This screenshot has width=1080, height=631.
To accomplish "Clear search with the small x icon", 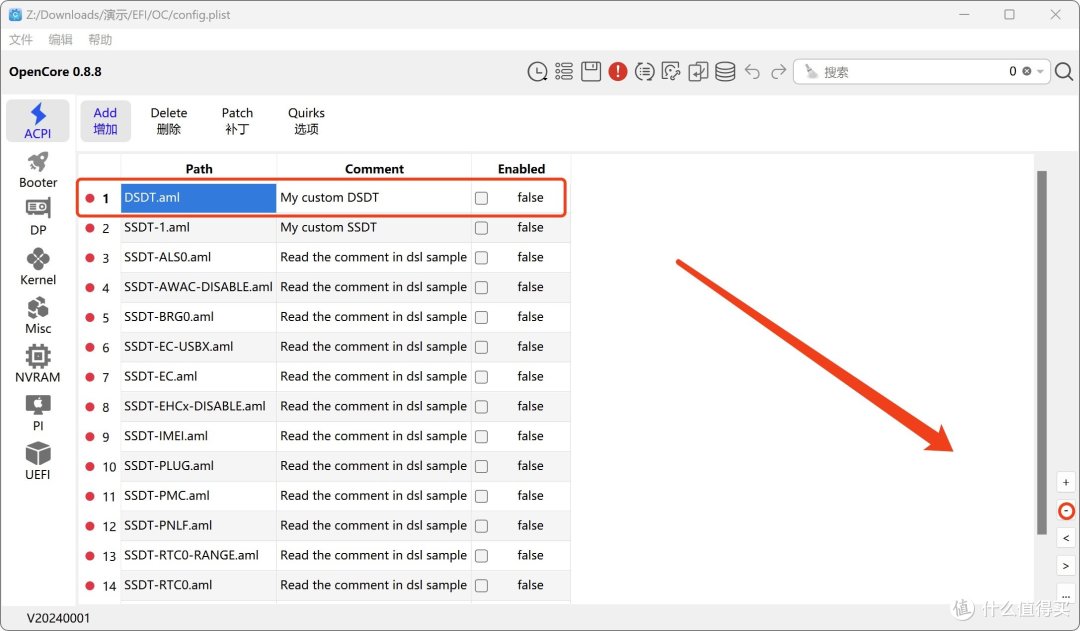I will click(x=1026, y=72).
